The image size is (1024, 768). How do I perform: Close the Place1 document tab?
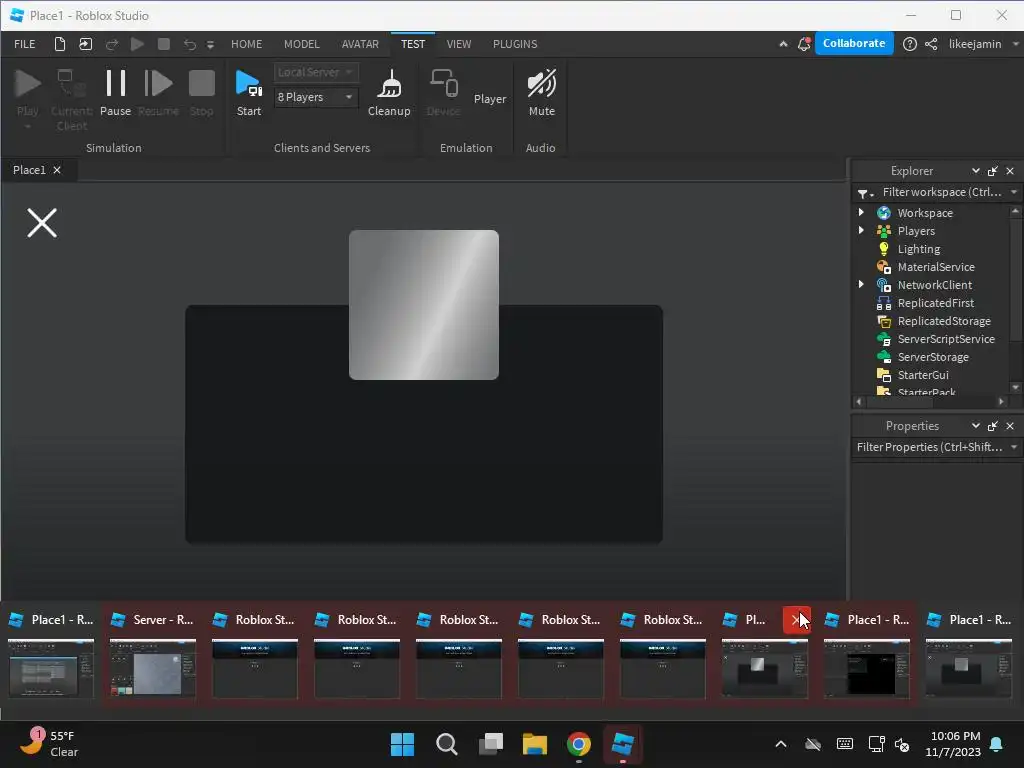57,170
